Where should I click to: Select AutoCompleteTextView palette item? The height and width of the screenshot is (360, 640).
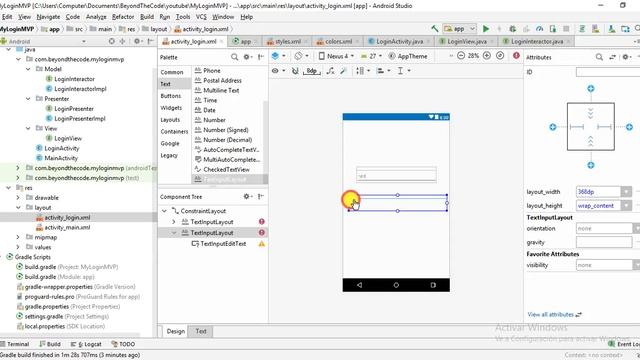pos(231,149)
